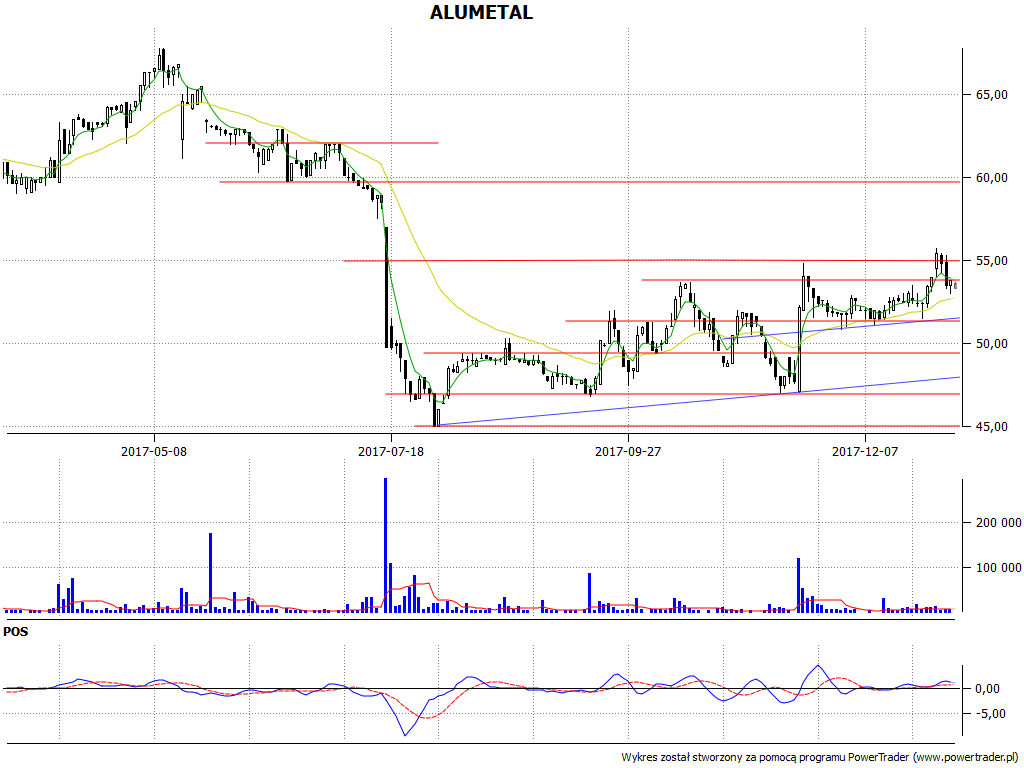
Task: Select the 100 000 volume axis label
Action: [x=999, y=568]
